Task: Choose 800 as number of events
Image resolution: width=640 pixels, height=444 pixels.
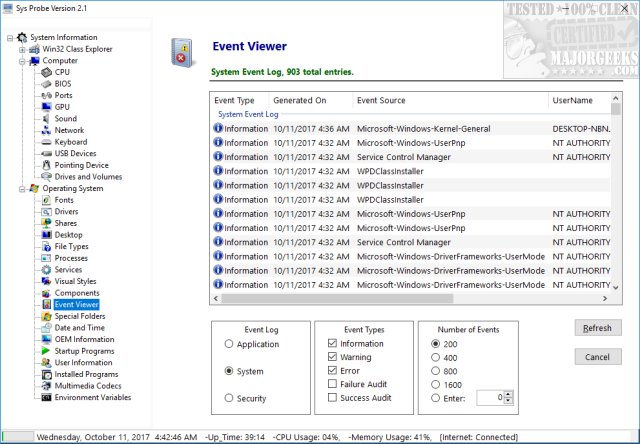Action: pyautogui.click(x=434, y=371)
